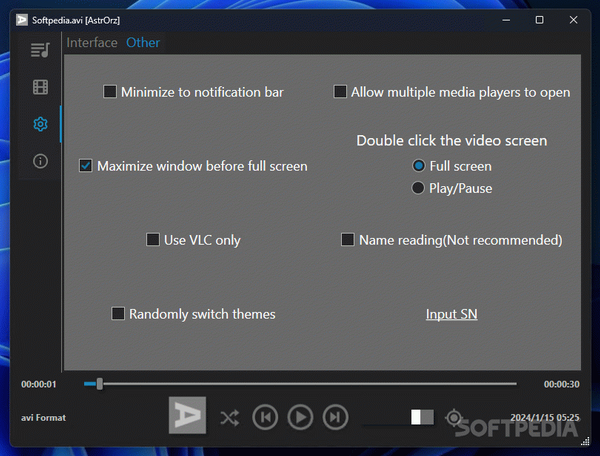Skip to previous track
Screen dimensions: 600x456
[265, 417]
